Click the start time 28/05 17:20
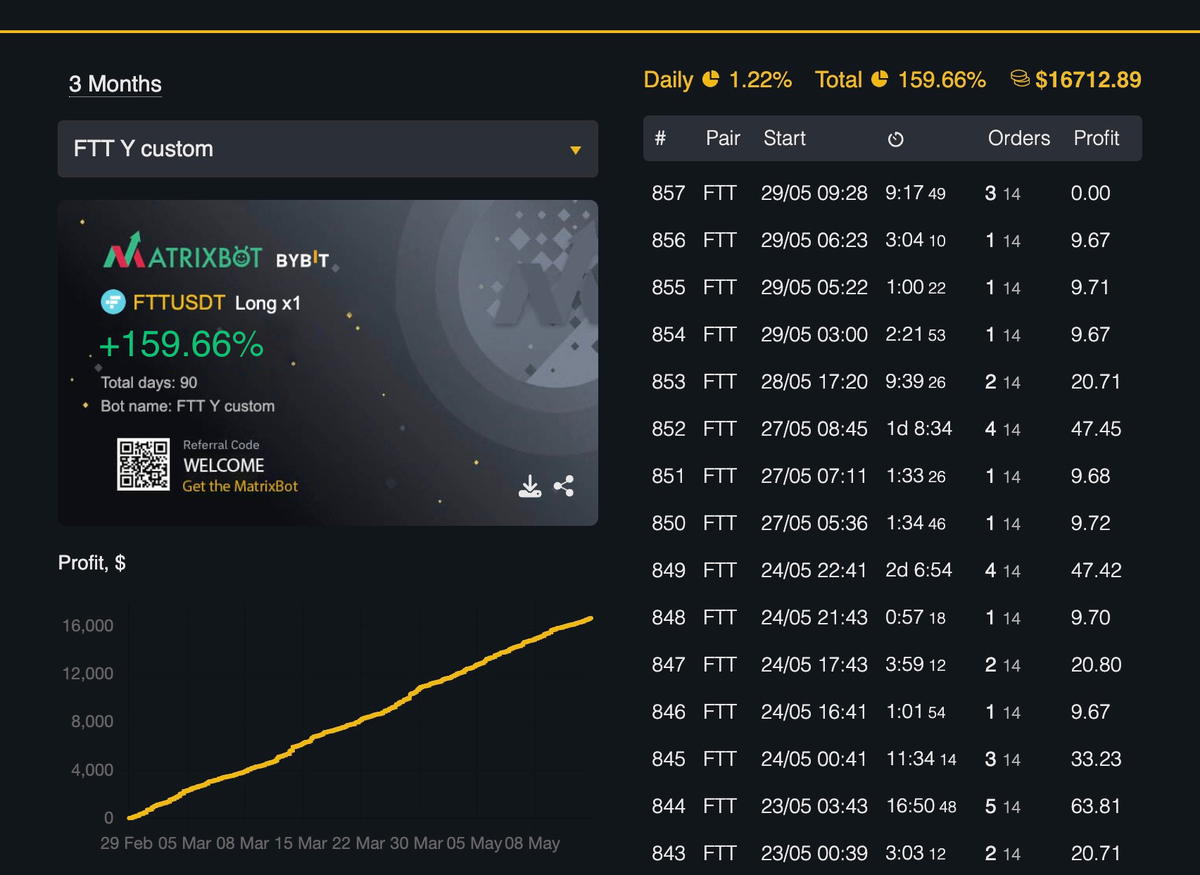 point(814,381)
